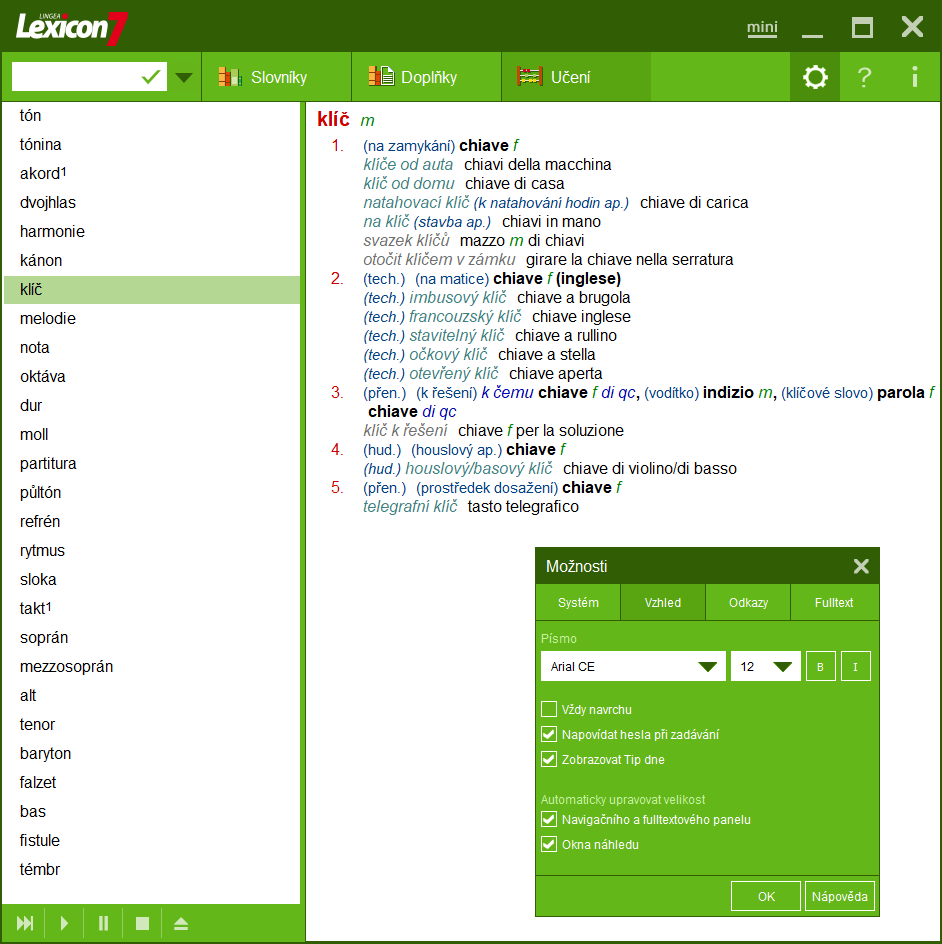Switch to mini mode
Image resolution: width=942 pixels, height=944 pixels.
click(x=762, y=28)
